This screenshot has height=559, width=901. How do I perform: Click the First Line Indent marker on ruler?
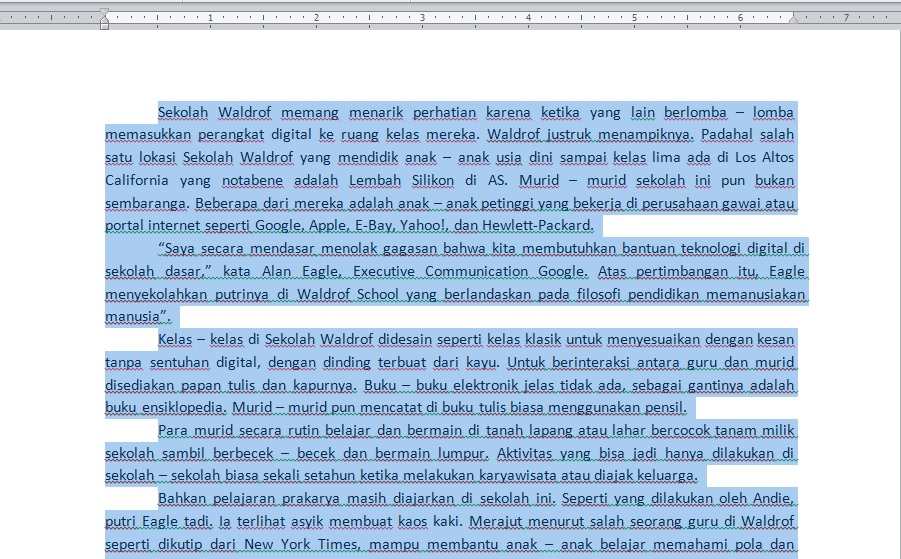click(x=104, y=12)
